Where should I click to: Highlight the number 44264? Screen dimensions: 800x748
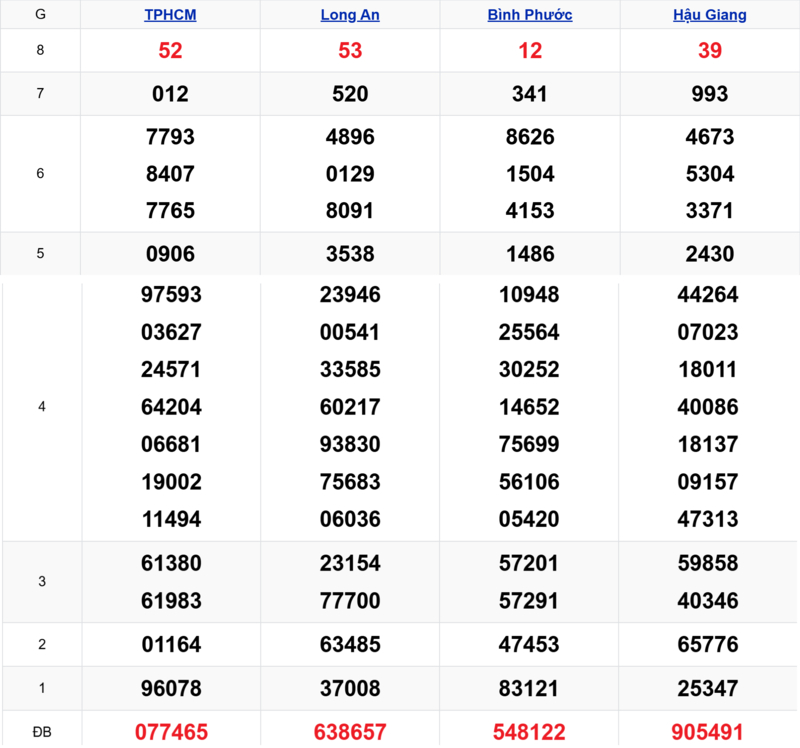[708, 295]
